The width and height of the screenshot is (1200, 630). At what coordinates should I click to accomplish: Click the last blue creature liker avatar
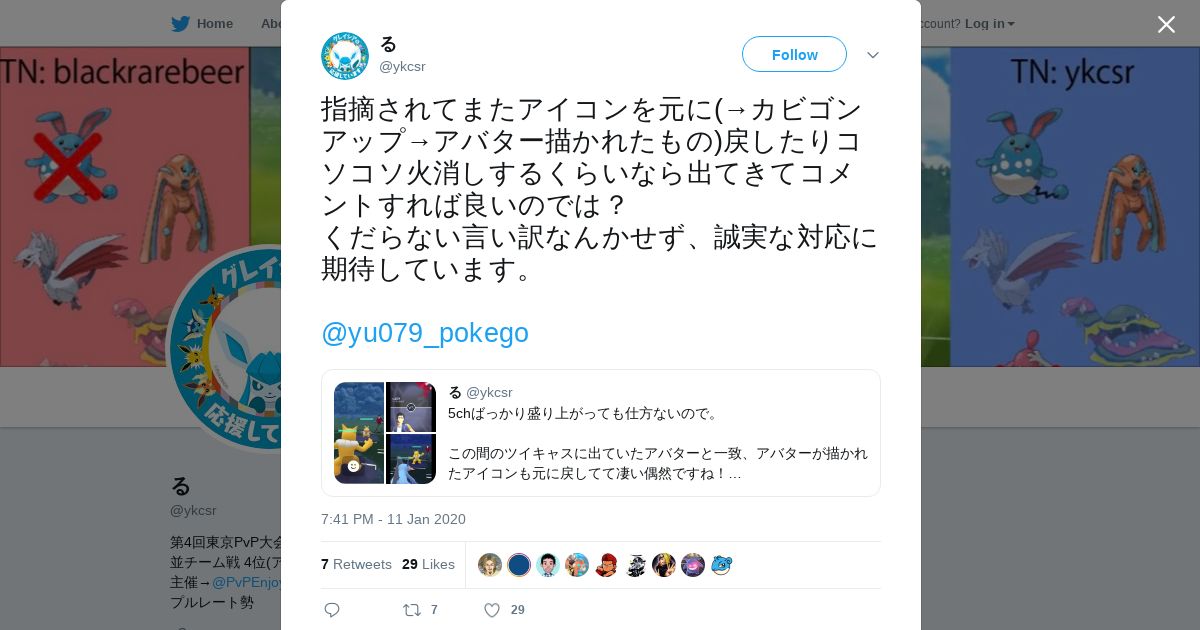click(x=722, y=565)
